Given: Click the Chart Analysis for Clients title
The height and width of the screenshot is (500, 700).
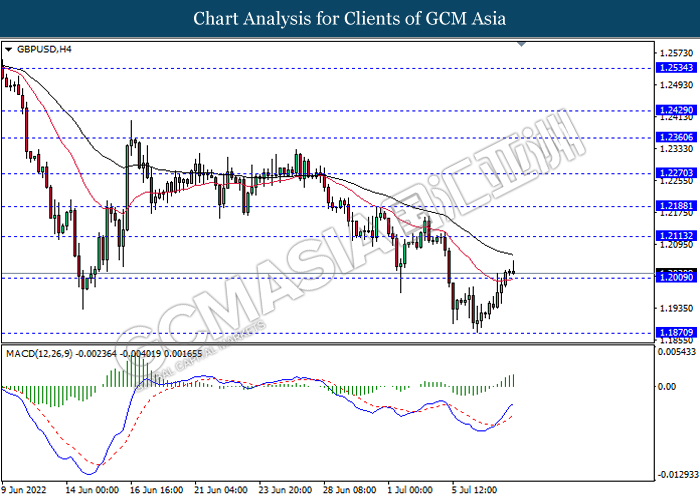Looking at the screenshot, I should click(350, 19).
